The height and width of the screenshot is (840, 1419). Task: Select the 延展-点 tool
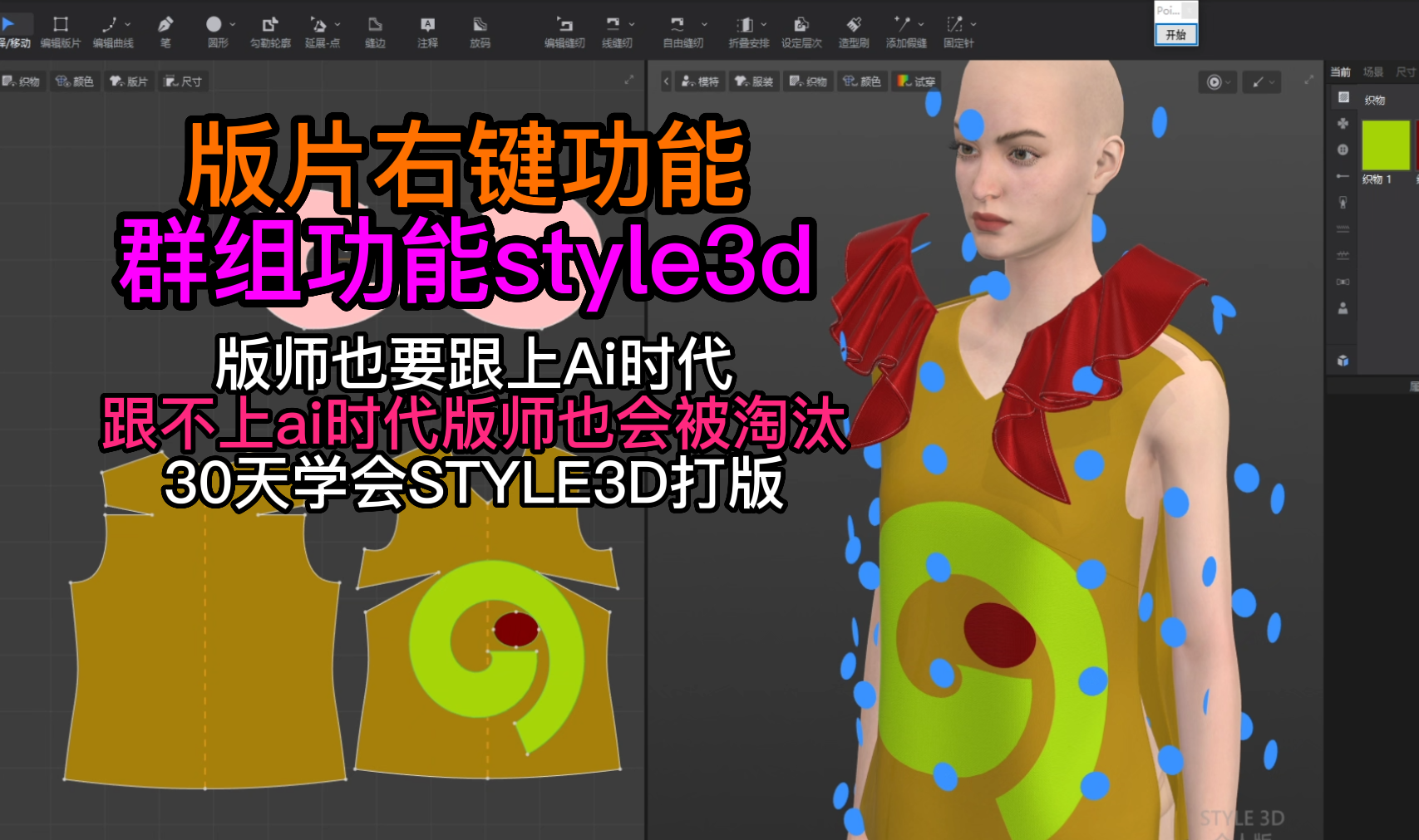(322, 32)
